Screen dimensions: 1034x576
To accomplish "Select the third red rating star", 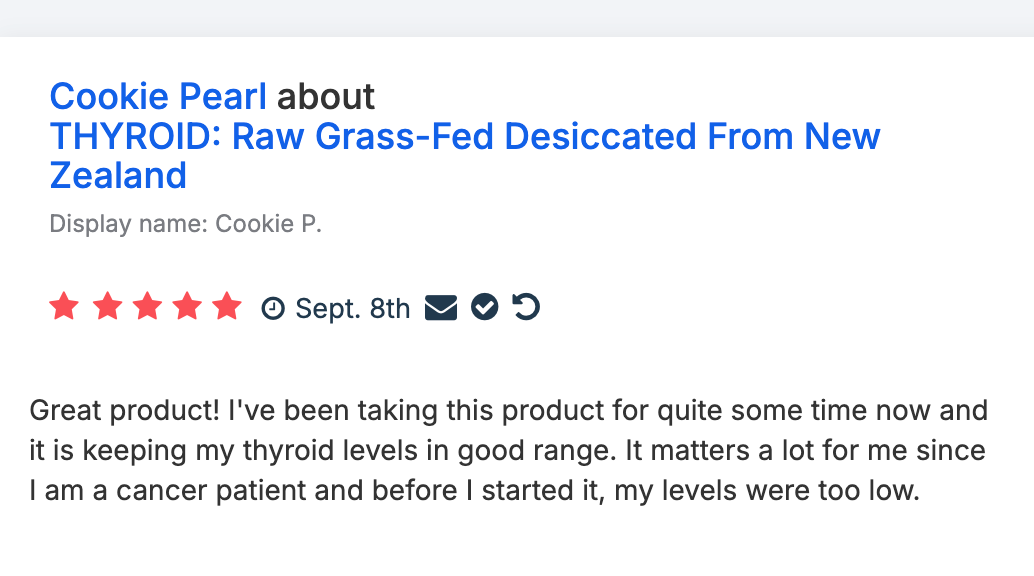I will [146, 307].
